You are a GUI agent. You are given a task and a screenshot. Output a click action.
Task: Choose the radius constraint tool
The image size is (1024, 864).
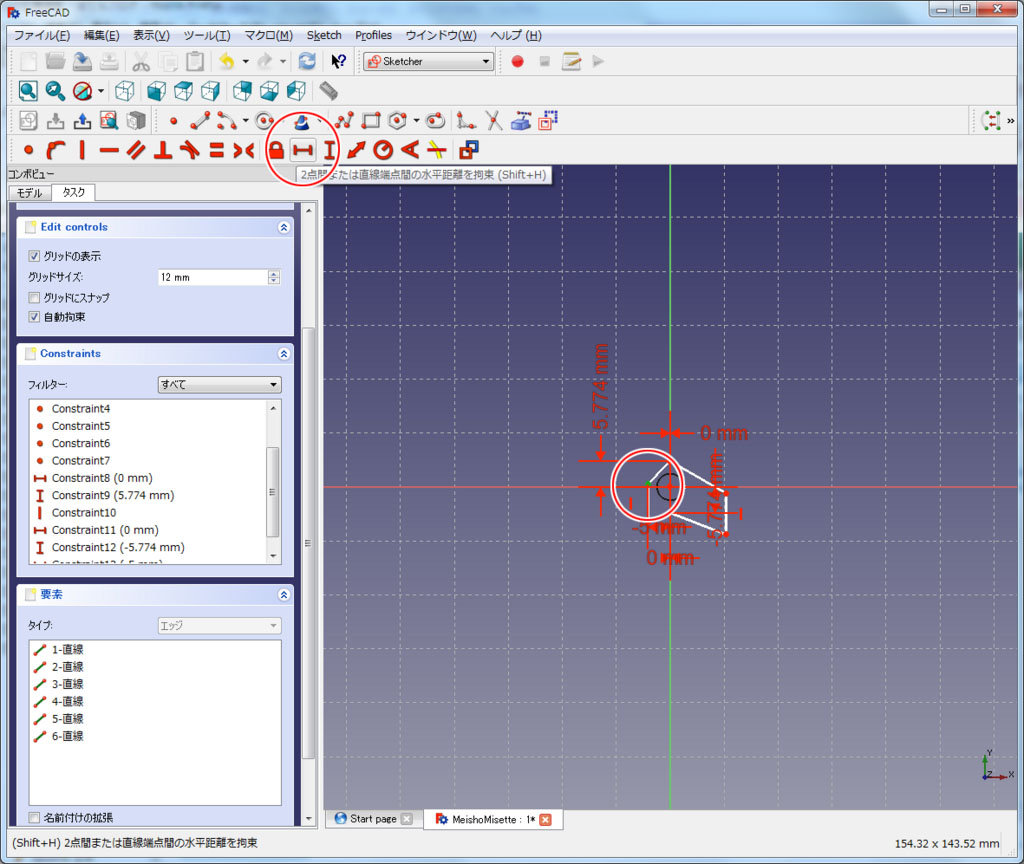pos(383,150)
